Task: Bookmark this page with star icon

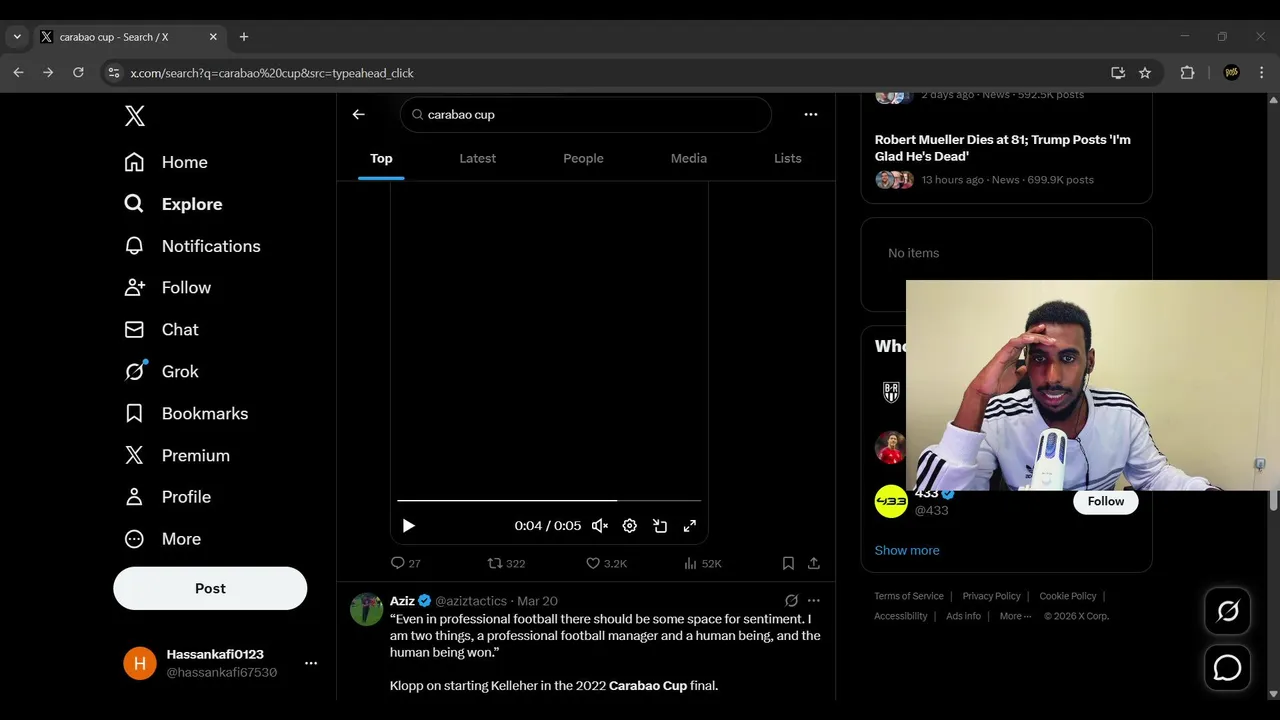Action: [1145, 73]
